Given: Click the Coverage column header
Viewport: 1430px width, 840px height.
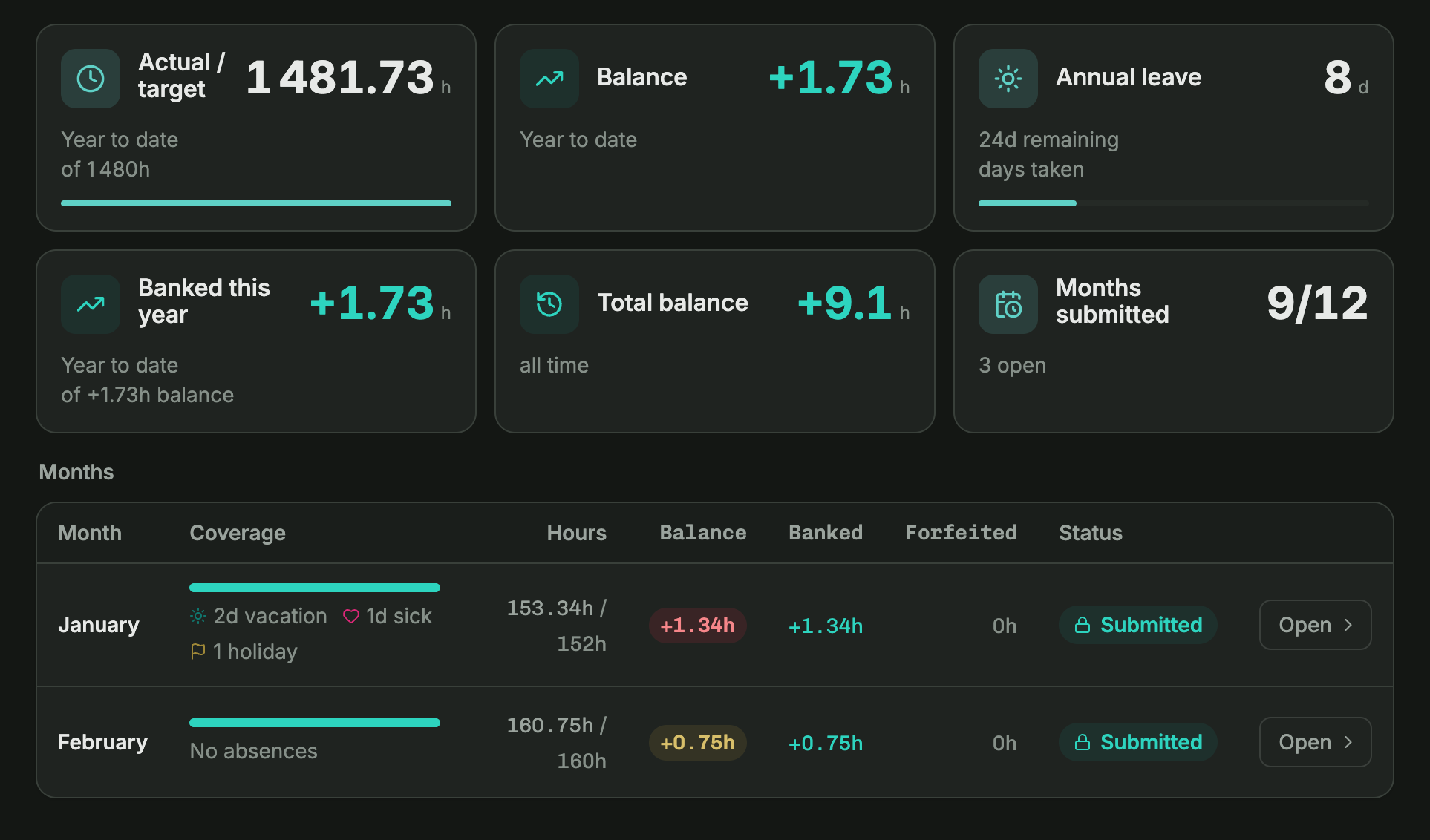Looking at the screenshot, I should [238, 533].
